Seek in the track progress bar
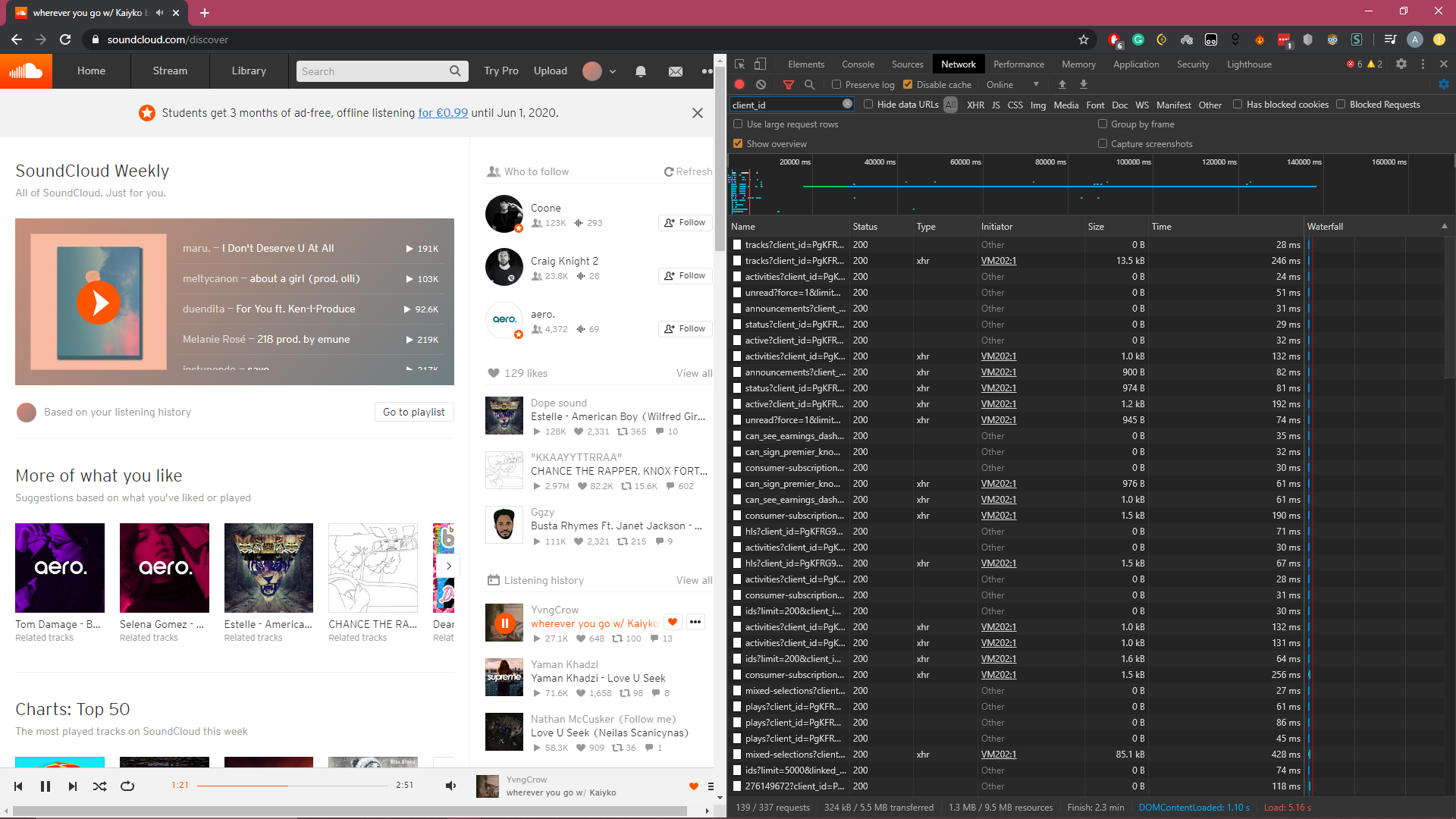 click(293, 786)
